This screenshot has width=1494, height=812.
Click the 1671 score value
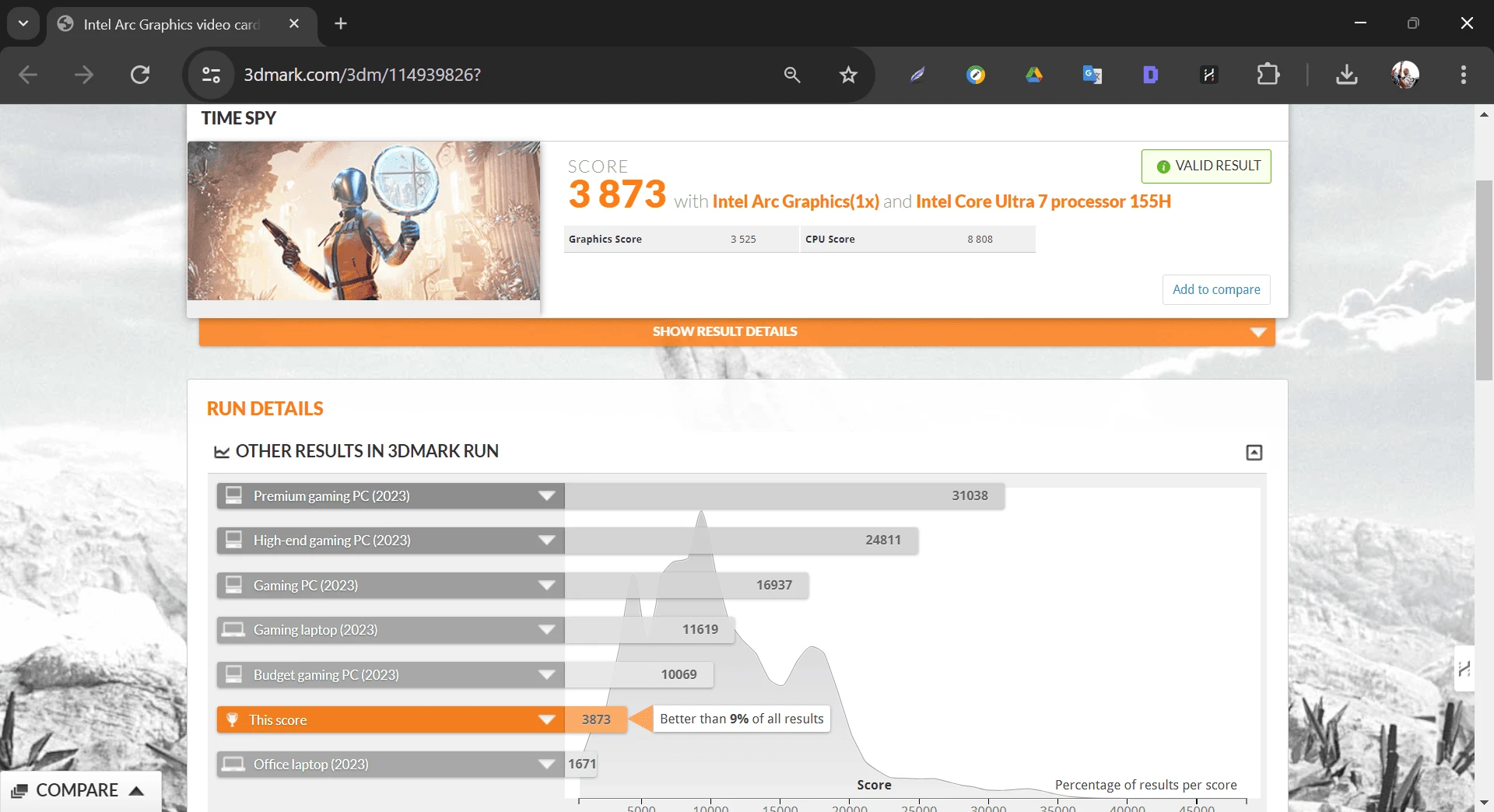click(582, 764)
